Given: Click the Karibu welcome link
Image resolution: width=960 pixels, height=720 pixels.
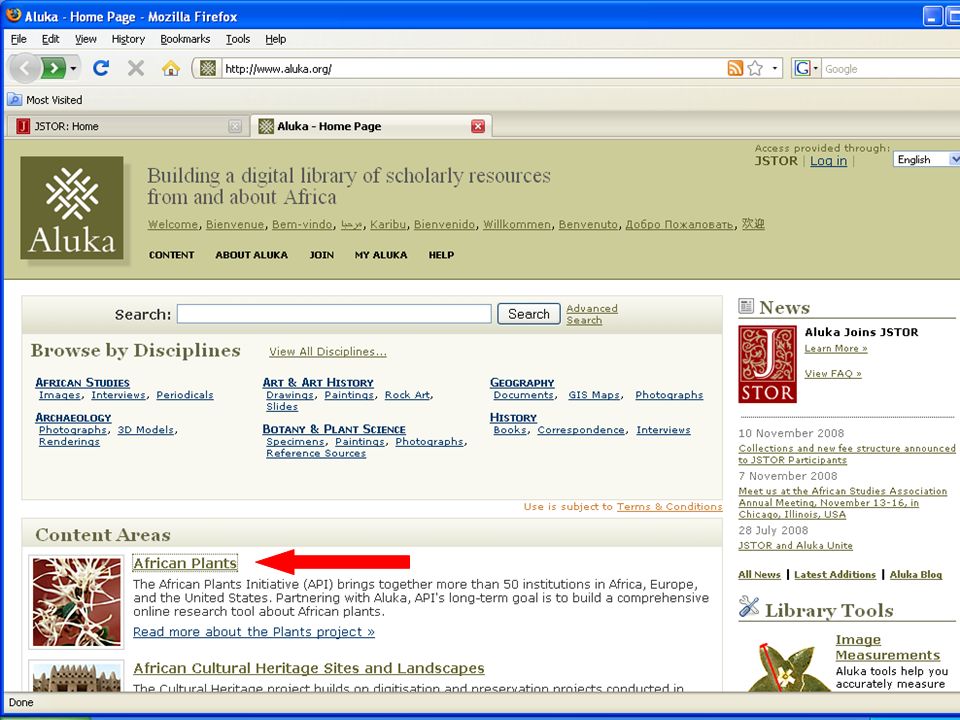Looking at the screenshot, I should 388,225.
